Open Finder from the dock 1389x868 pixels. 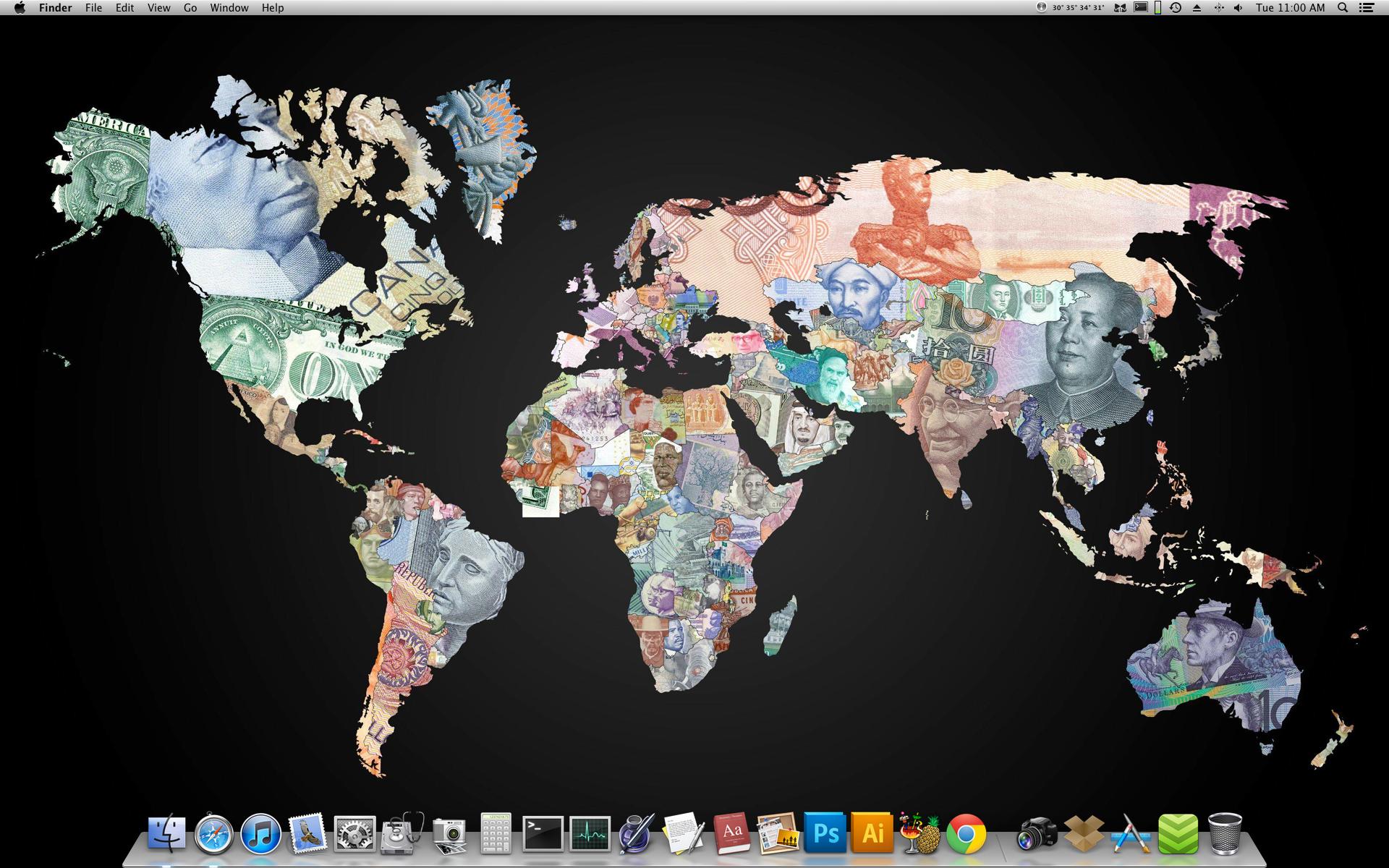tap(166, 834)
